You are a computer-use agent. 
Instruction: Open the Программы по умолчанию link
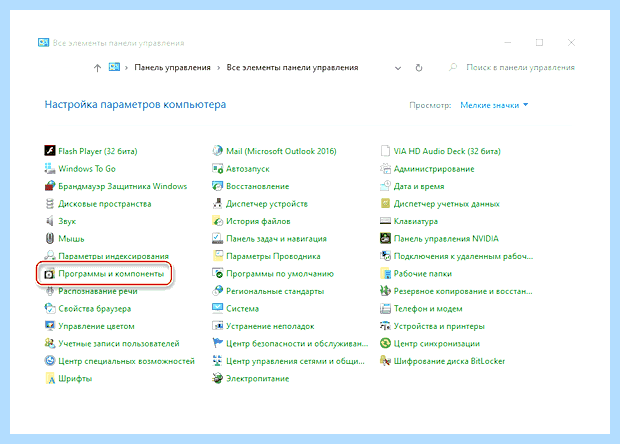coord(280,274)
